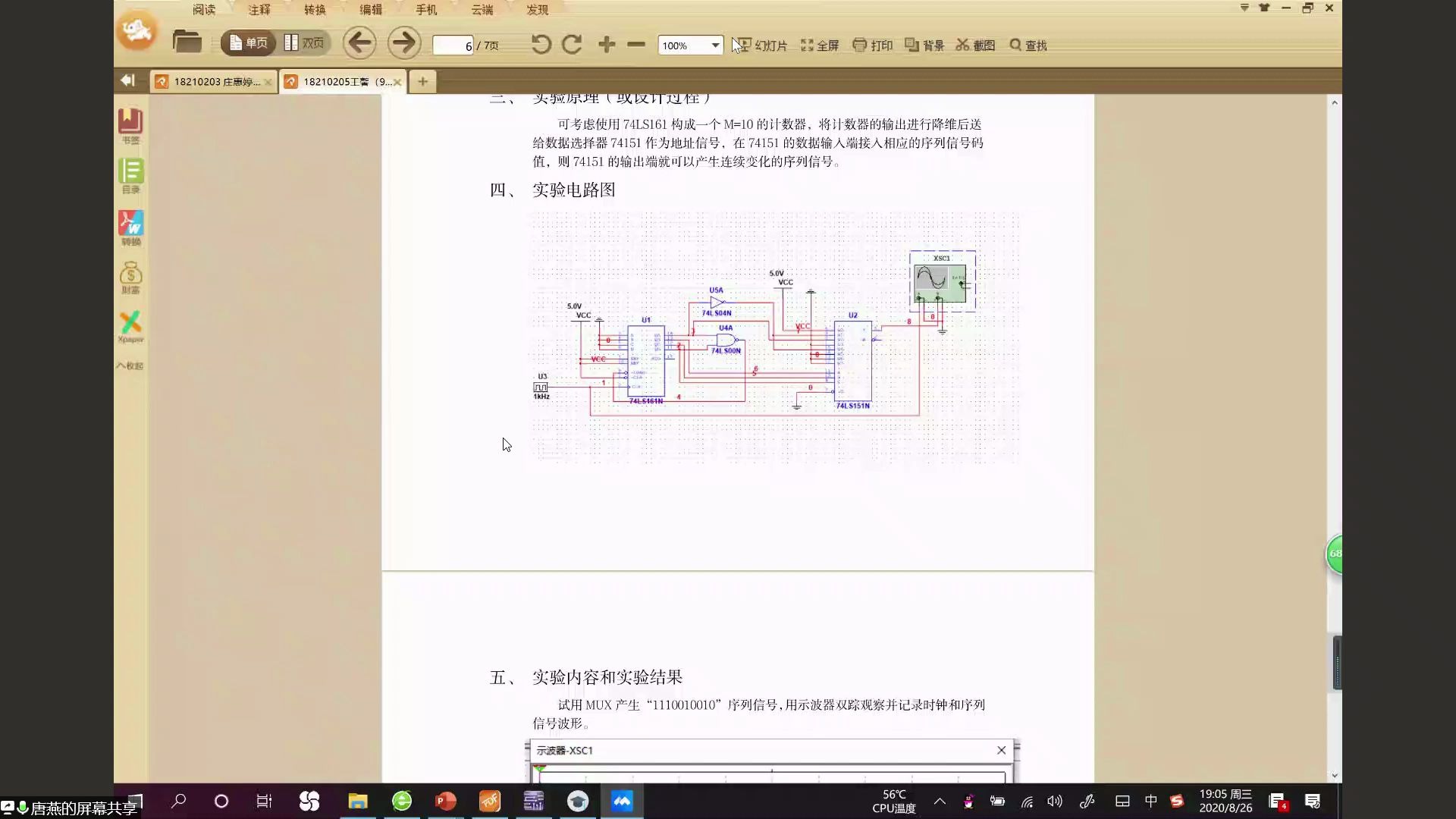Open the money bag sidebar icon

[130, 278]
